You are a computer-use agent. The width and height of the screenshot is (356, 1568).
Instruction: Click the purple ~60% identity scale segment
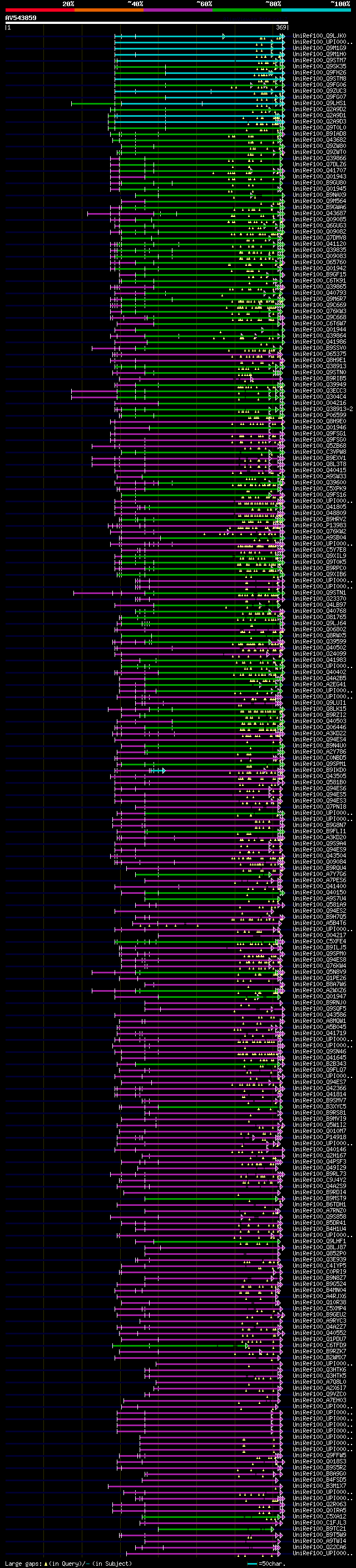coord(179,10)
